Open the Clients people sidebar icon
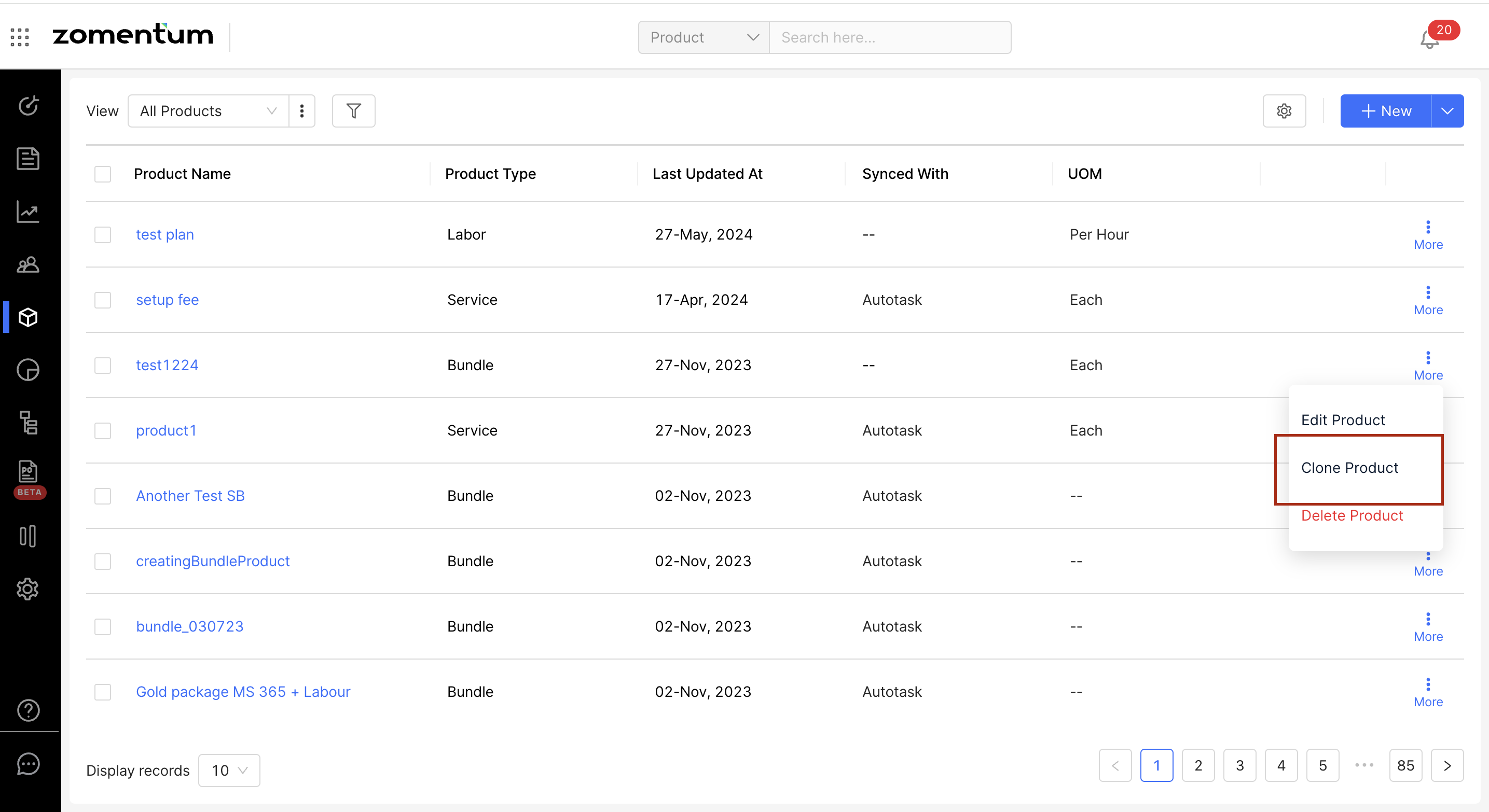 pyautogui.click(x=27, y=264)
